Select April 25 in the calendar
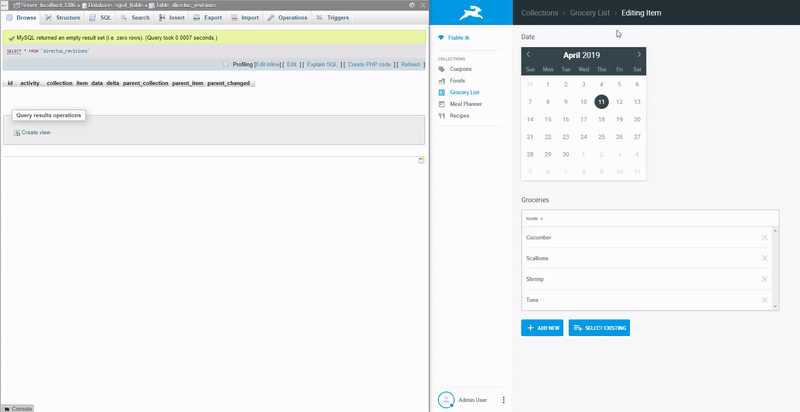The width and height of the screenshot is (800, 412). coord(602,137)
